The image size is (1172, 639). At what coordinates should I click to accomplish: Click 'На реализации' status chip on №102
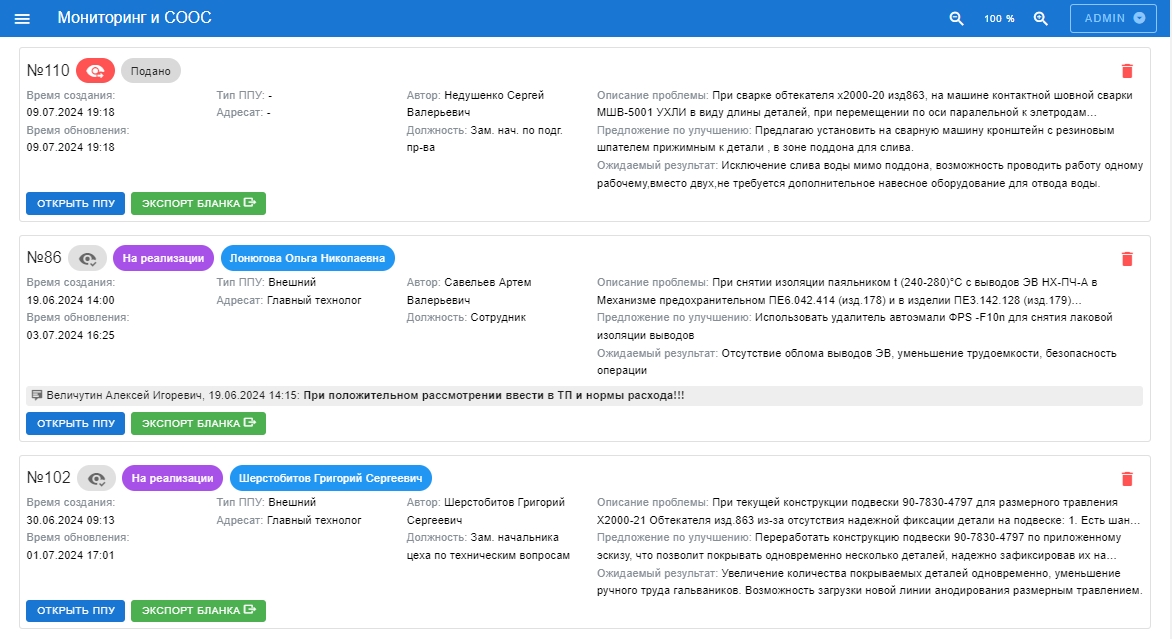click(172, 478)
